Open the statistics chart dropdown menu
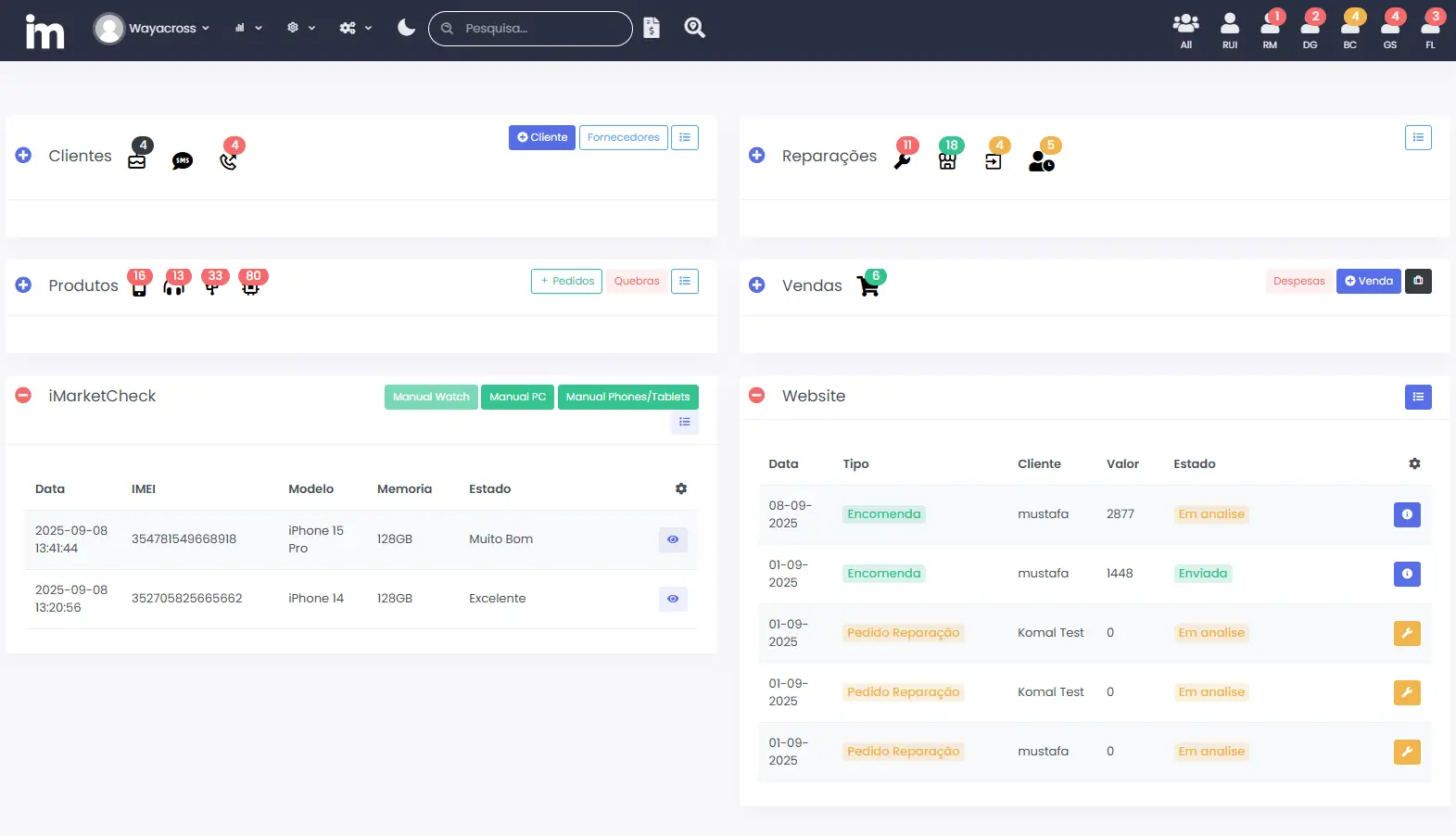The image size is (1456, 836). [247, 29]
